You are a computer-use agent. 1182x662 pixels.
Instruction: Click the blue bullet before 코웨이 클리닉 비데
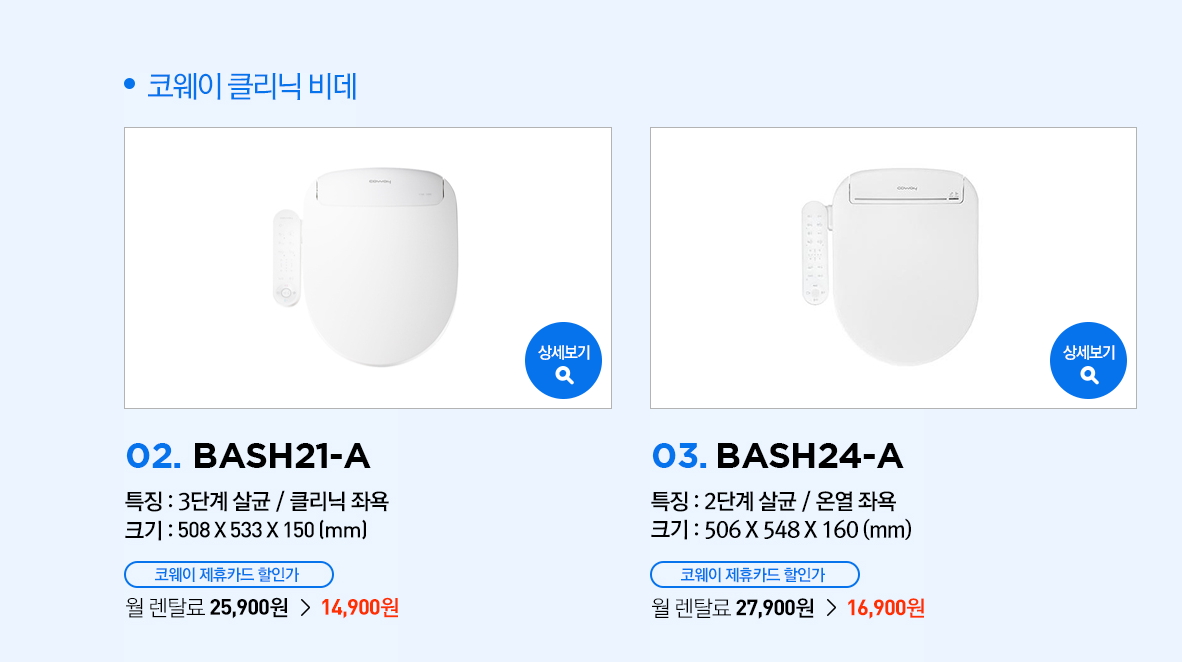[x=129, y=85]
